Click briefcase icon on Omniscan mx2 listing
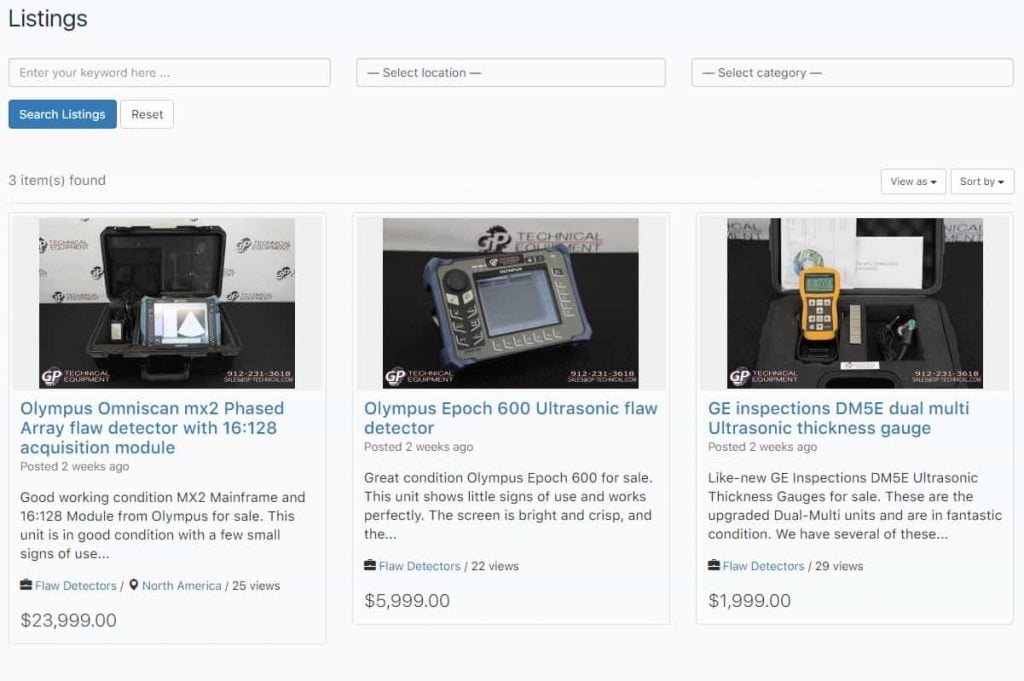This screenshot has height=681, width=1024. click(26, 584)
